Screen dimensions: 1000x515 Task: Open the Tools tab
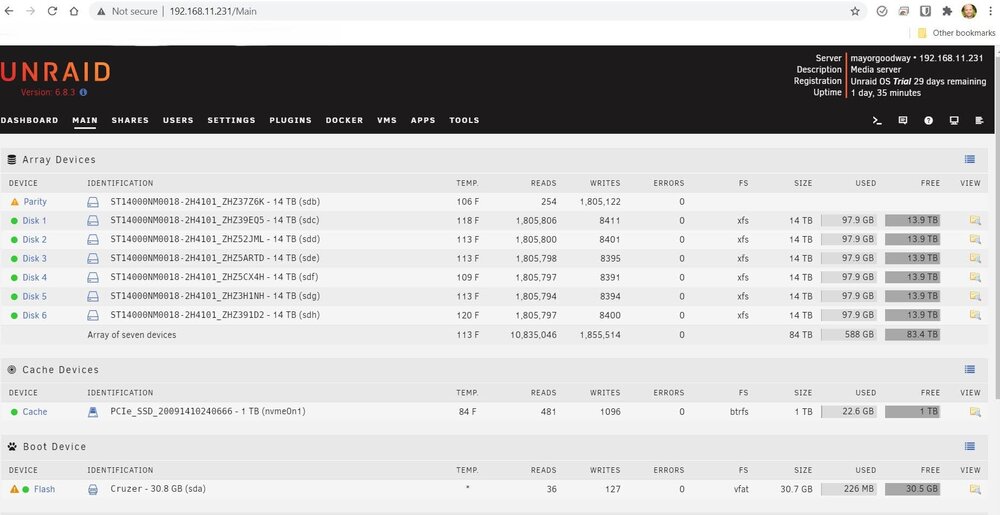(464, 120)
